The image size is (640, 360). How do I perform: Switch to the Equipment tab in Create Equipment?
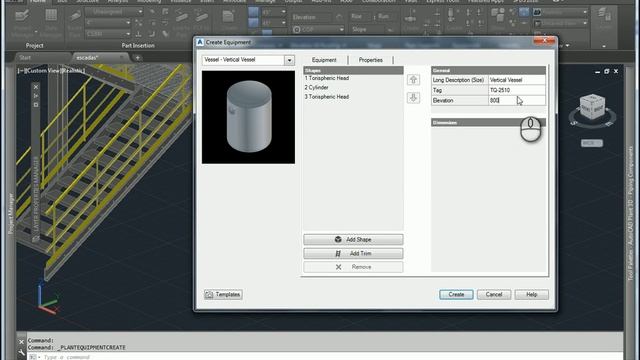(x=324, y=60)
